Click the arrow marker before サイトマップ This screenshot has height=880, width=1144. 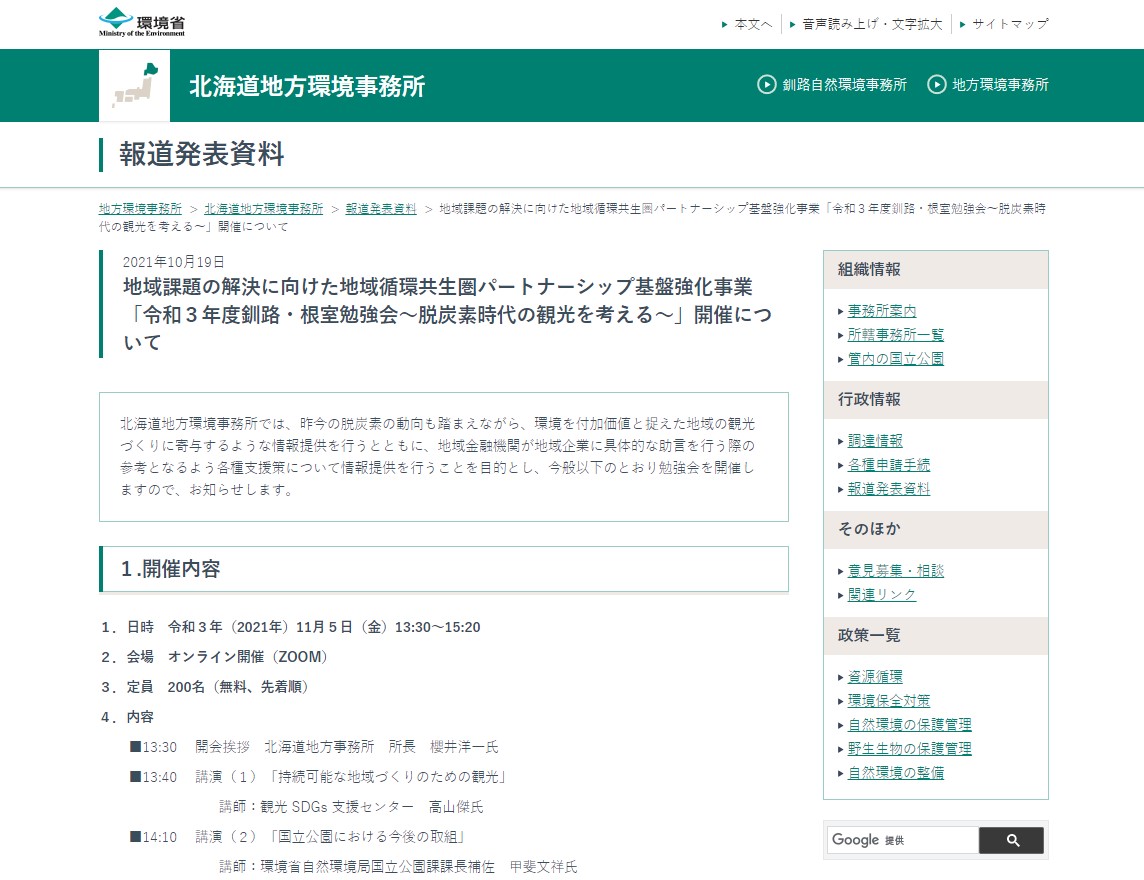961,23
